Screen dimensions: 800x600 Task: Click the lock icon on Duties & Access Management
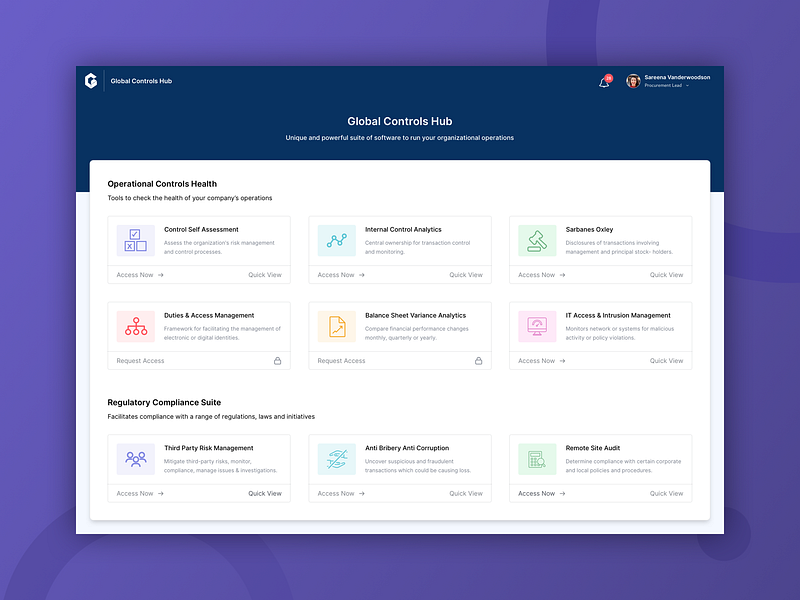click(278, 361)
